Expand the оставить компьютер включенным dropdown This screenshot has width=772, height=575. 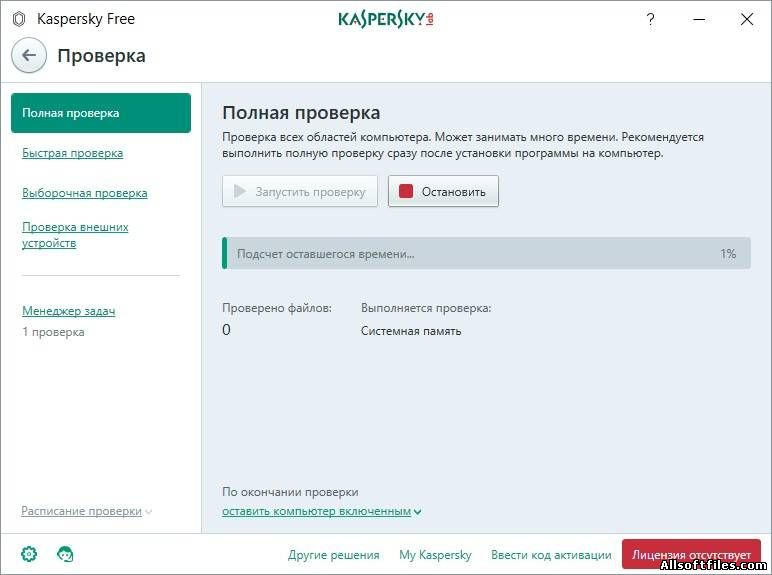[x=322, y=511]
